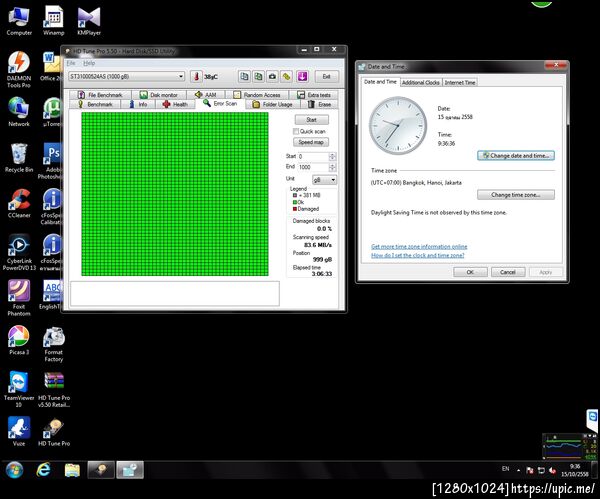Switch to the Benchmark tab
Screen dimensions: 600x499
pos(95,104)
